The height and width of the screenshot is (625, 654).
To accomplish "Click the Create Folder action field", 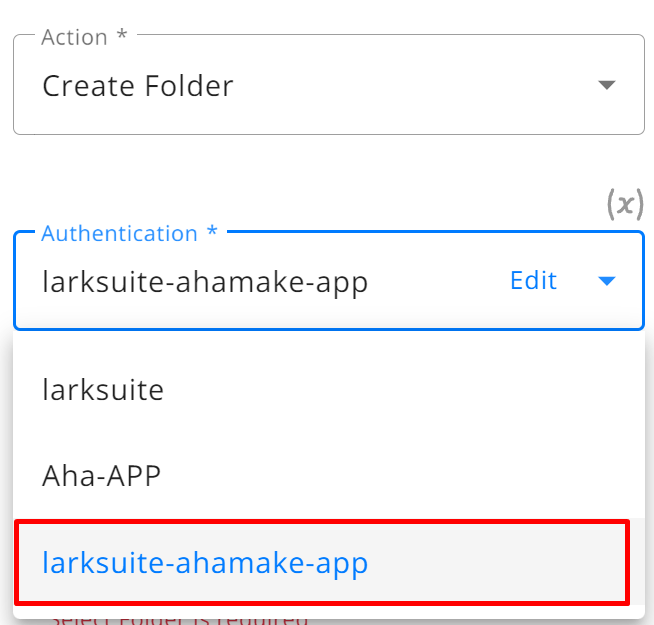I will pos(329,85).
